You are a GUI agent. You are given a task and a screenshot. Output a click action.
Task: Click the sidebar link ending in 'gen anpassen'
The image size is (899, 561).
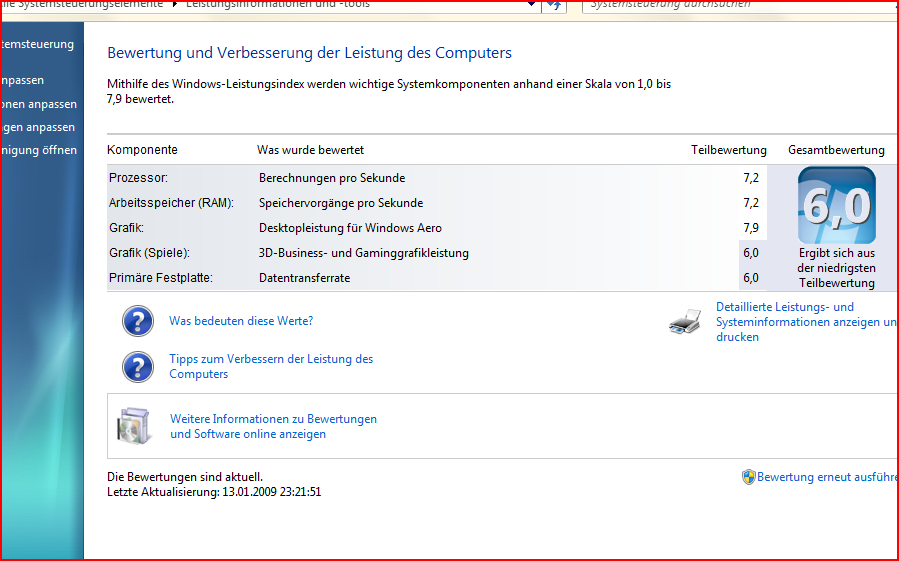coord(38,127)
